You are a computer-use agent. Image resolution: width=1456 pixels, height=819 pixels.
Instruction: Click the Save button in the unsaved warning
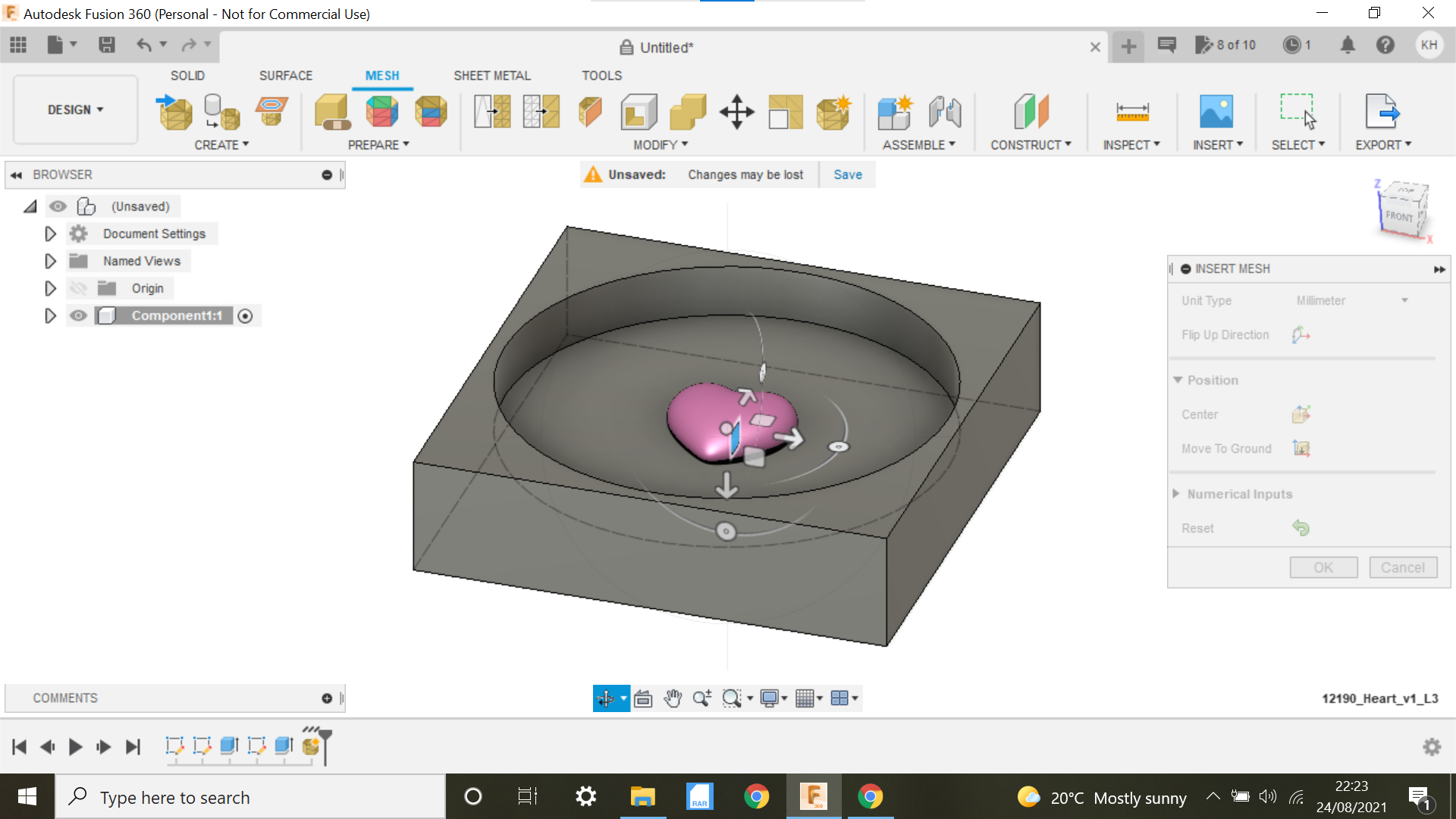pos(847,174)
